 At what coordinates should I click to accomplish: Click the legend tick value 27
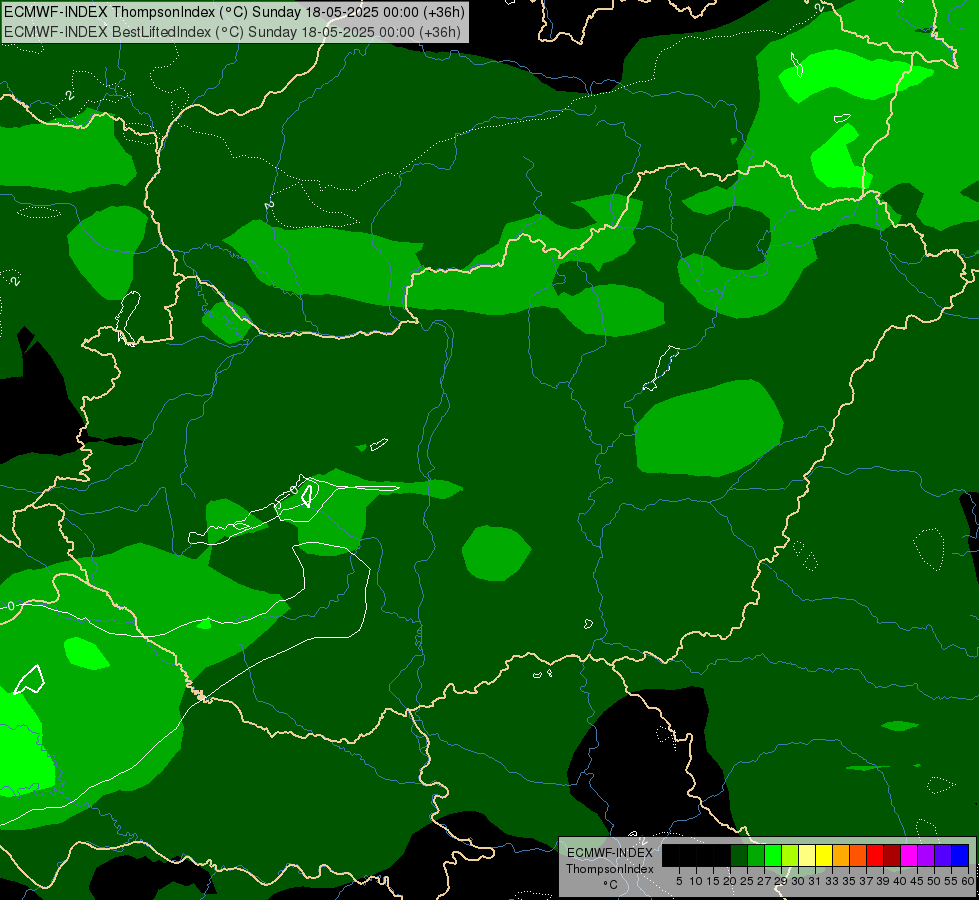tap(764, 881)
